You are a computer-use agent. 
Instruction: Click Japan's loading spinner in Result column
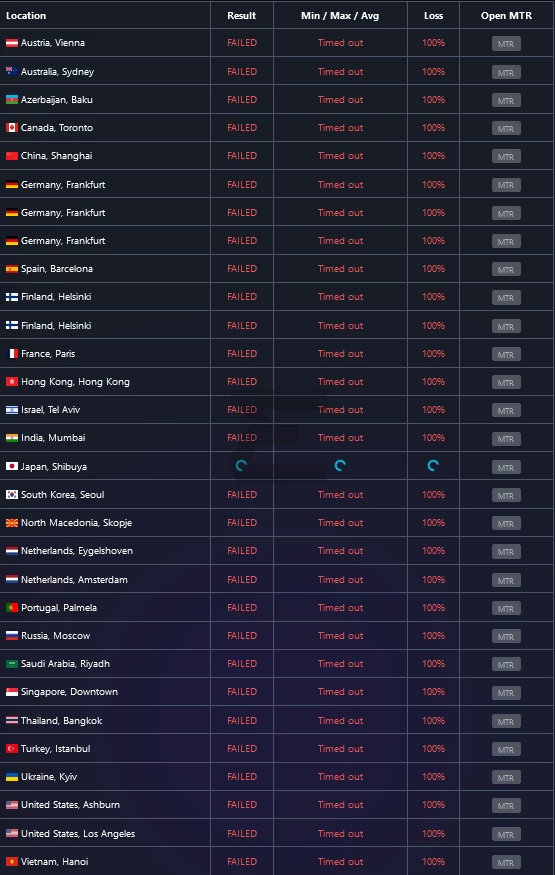[241, 465]
